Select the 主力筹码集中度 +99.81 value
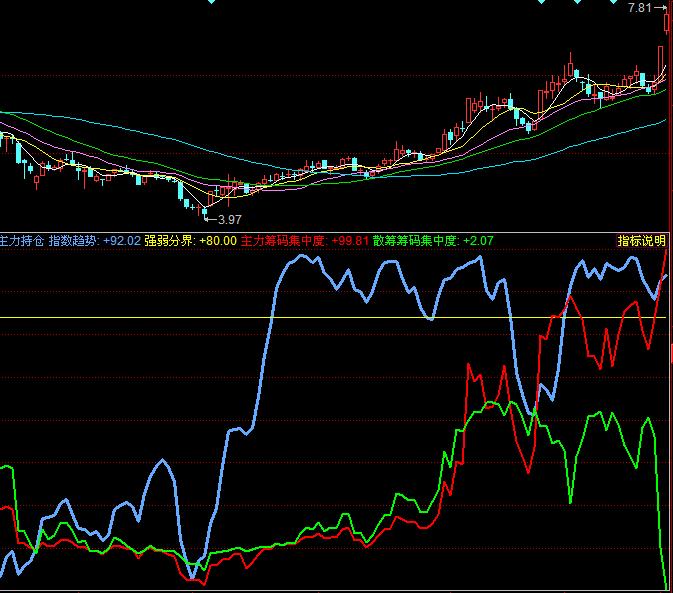Viewport: 673px width, 593px height. (x=305, y=241)
